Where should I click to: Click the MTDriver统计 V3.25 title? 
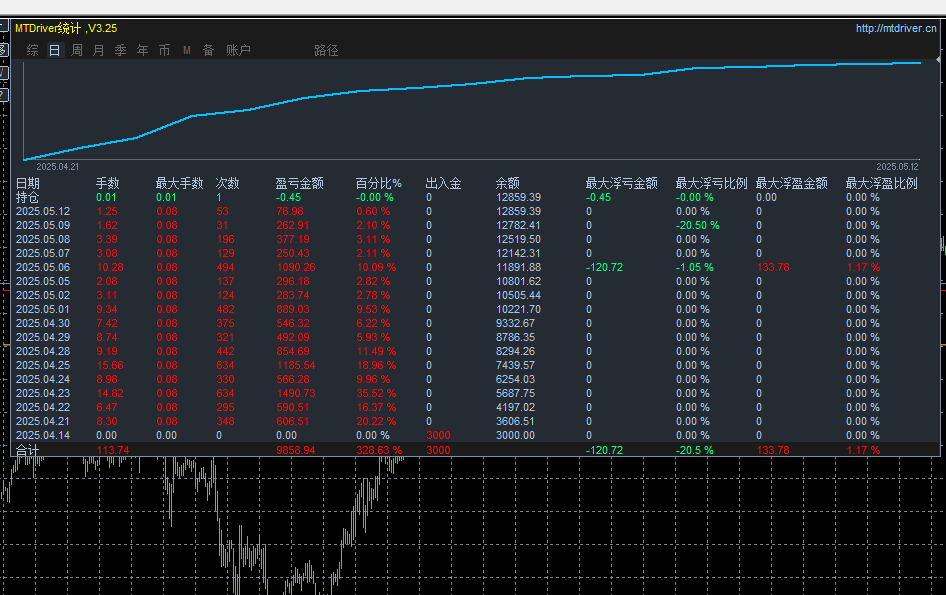tap(66, 29)
